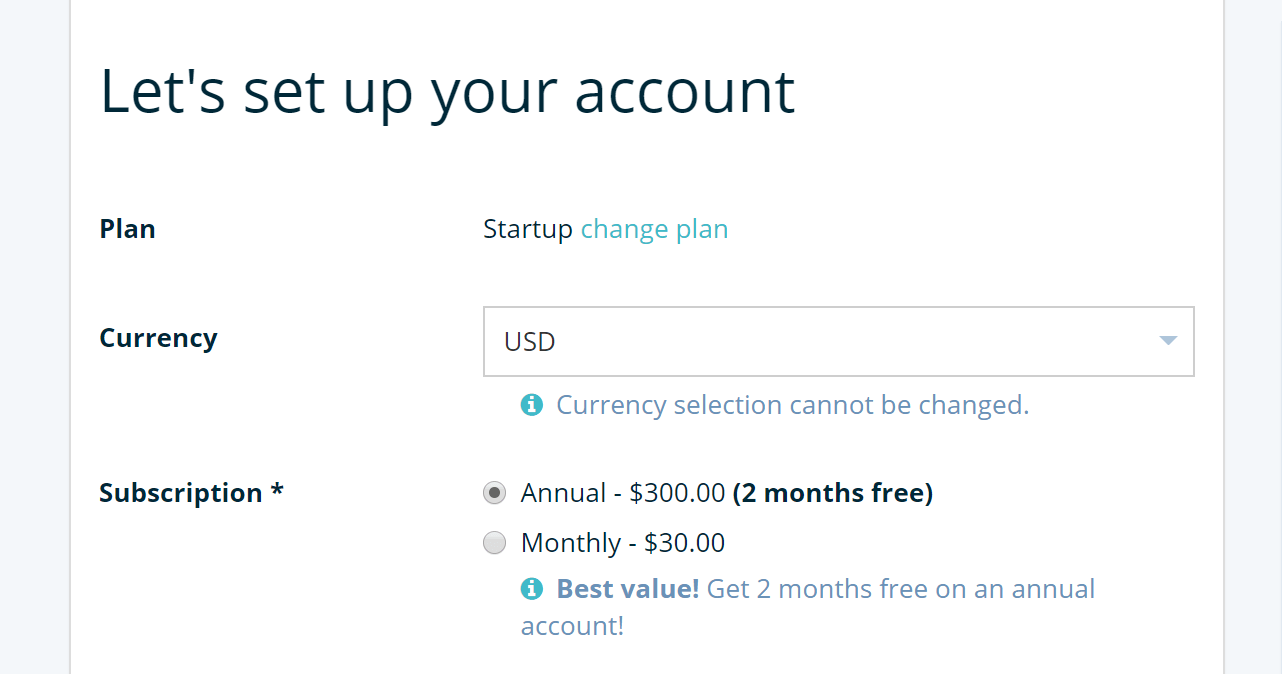The image size is (1282, 674).
Task: Click the info icon beside currency notice
Action: [532, 405]
